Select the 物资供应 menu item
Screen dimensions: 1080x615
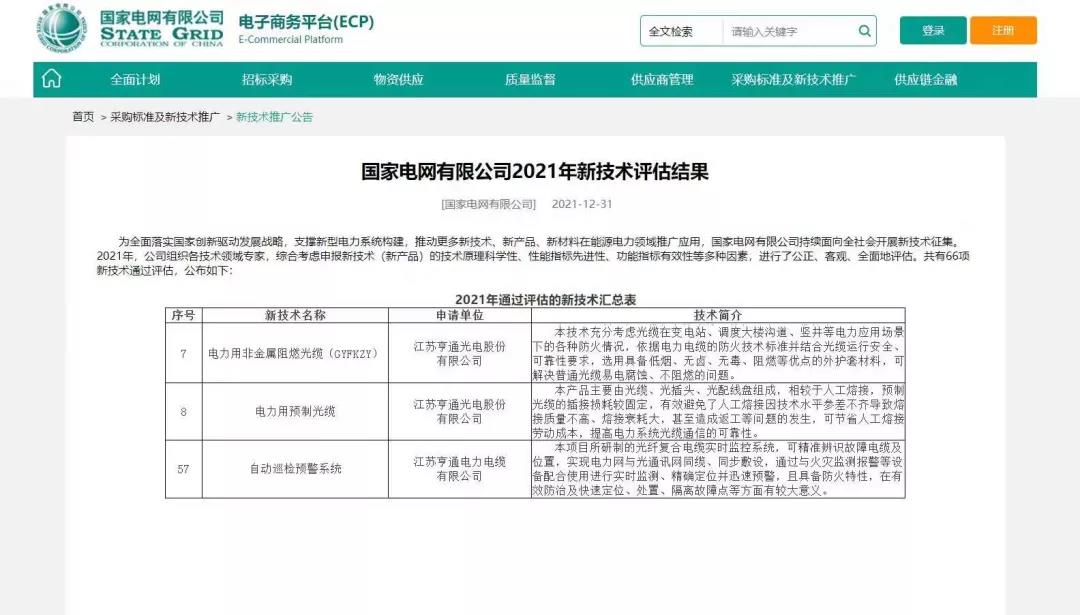399,80
